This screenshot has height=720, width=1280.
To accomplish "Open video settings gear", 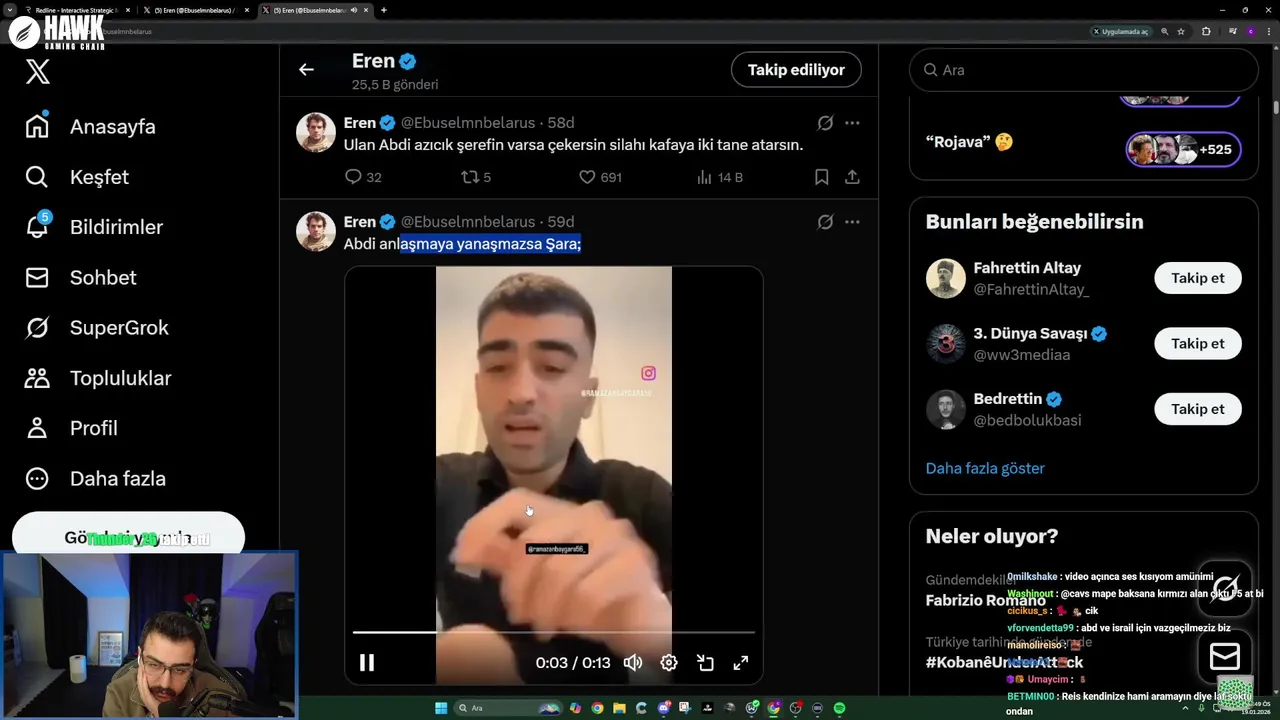I will (669, 662).
